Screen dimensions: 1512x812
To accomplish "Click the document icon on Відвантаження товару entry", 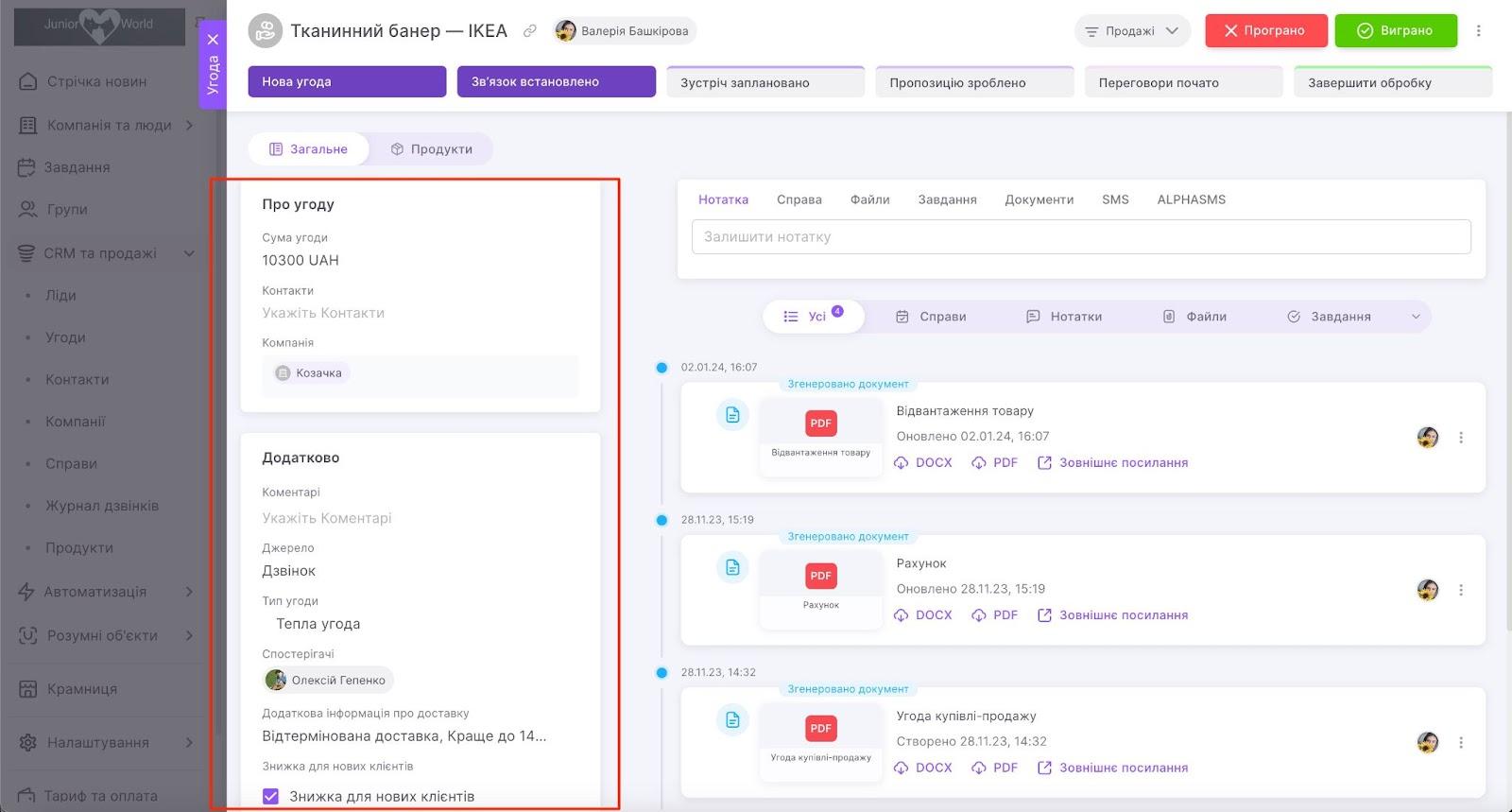I will [x=732, y=415].
